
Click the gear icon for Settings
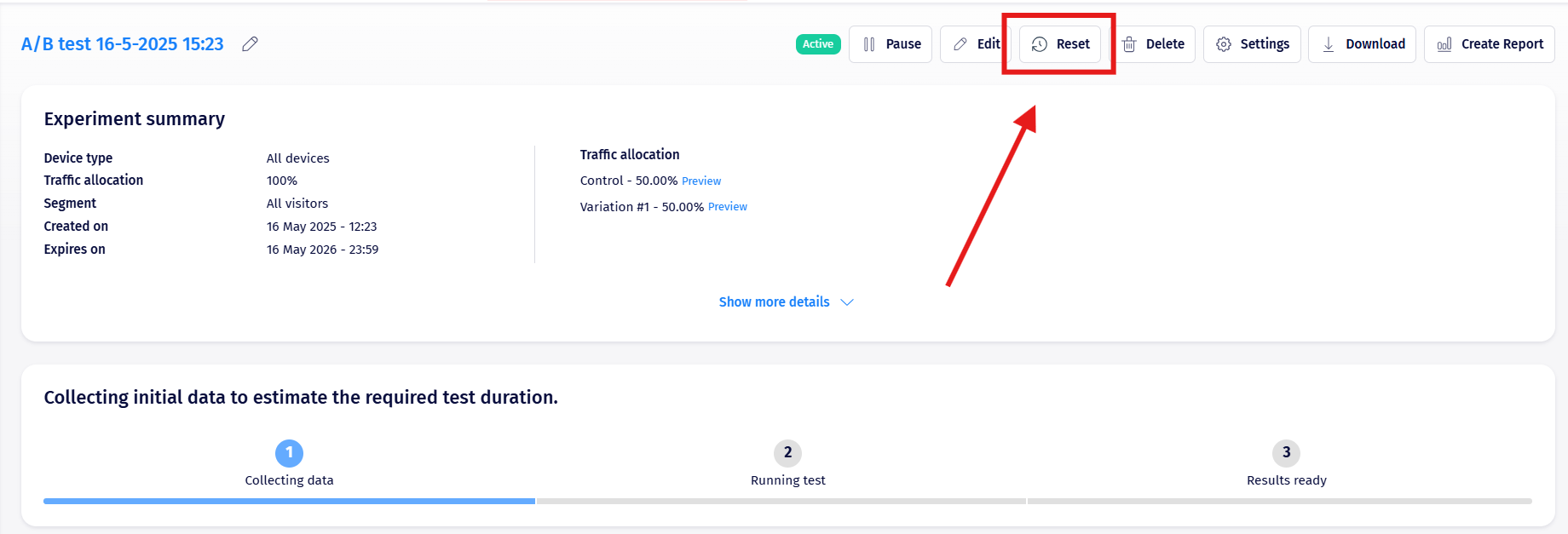tap(1224, 44)
